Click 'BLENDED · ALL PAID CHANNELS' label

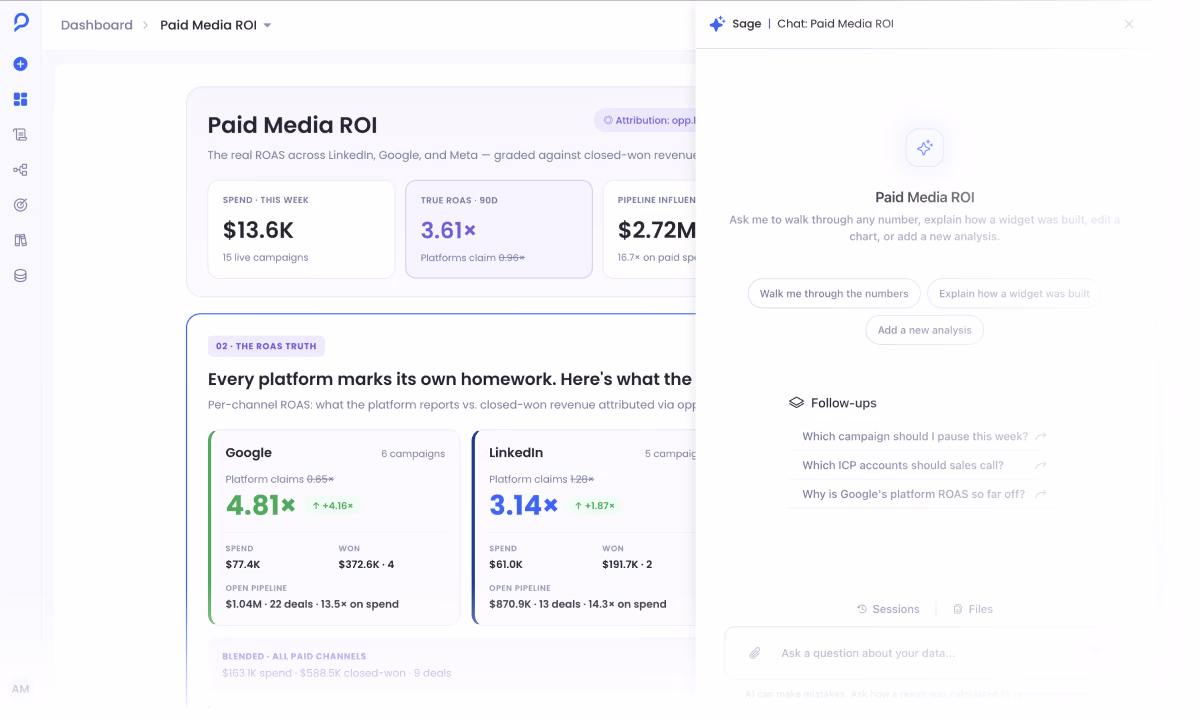click(x=294, y=657)
